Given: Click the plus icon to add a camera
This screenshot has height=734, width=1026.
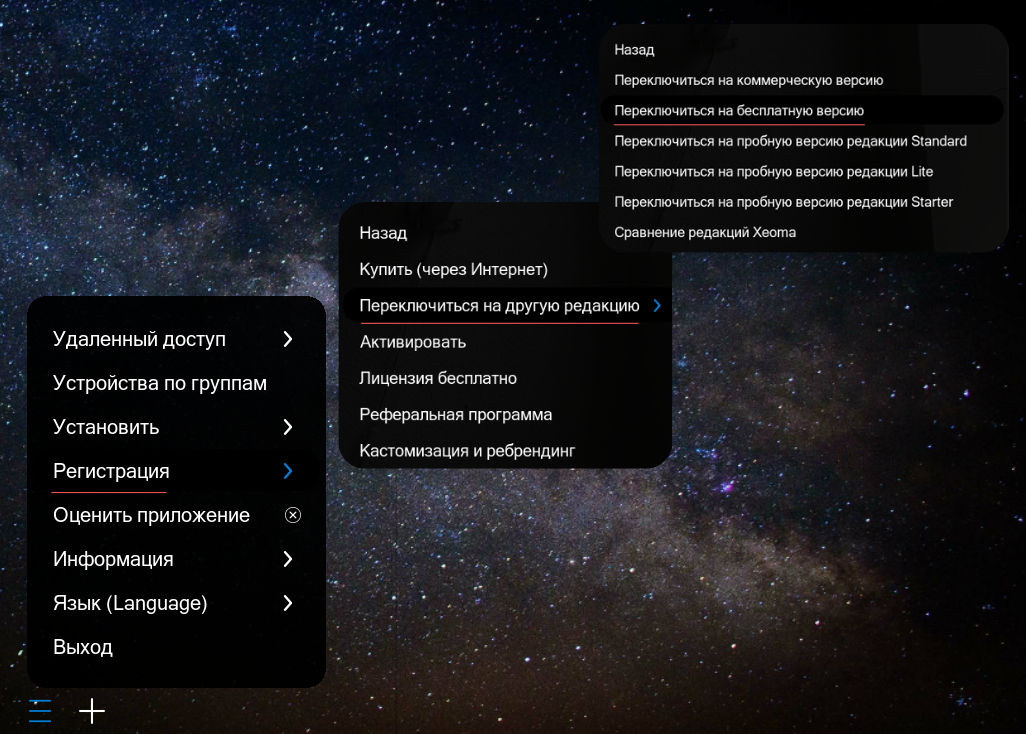Looking at the screenshot, I should click(92, 711).
